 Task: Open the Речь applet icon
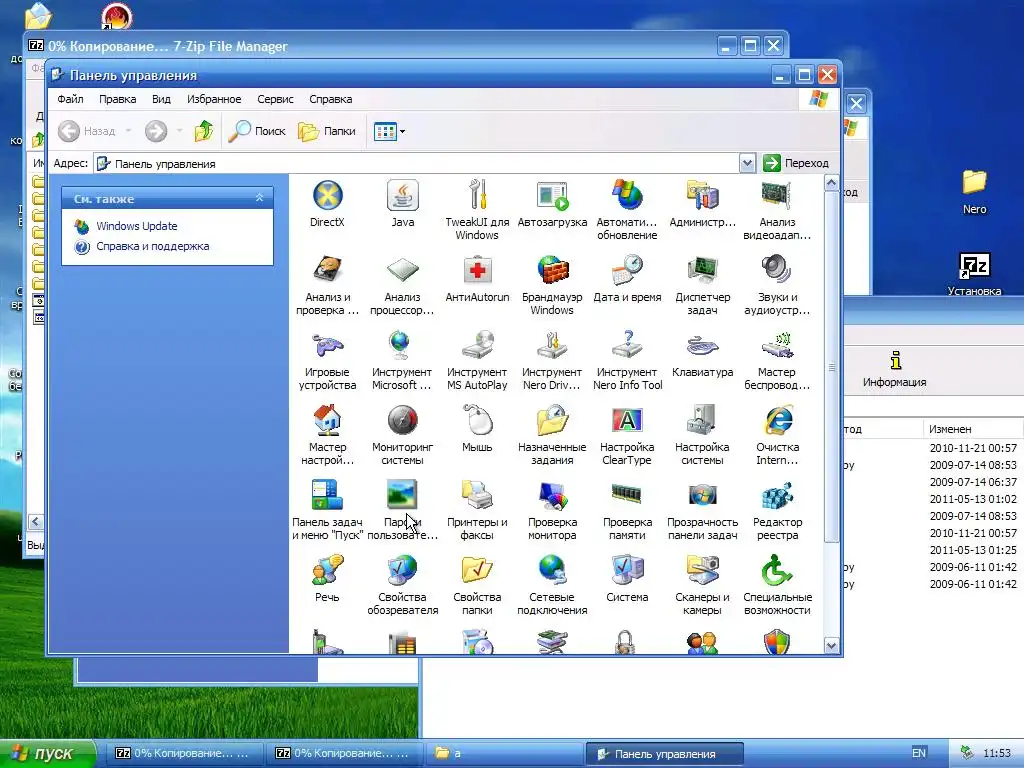[x=327, y=571]
